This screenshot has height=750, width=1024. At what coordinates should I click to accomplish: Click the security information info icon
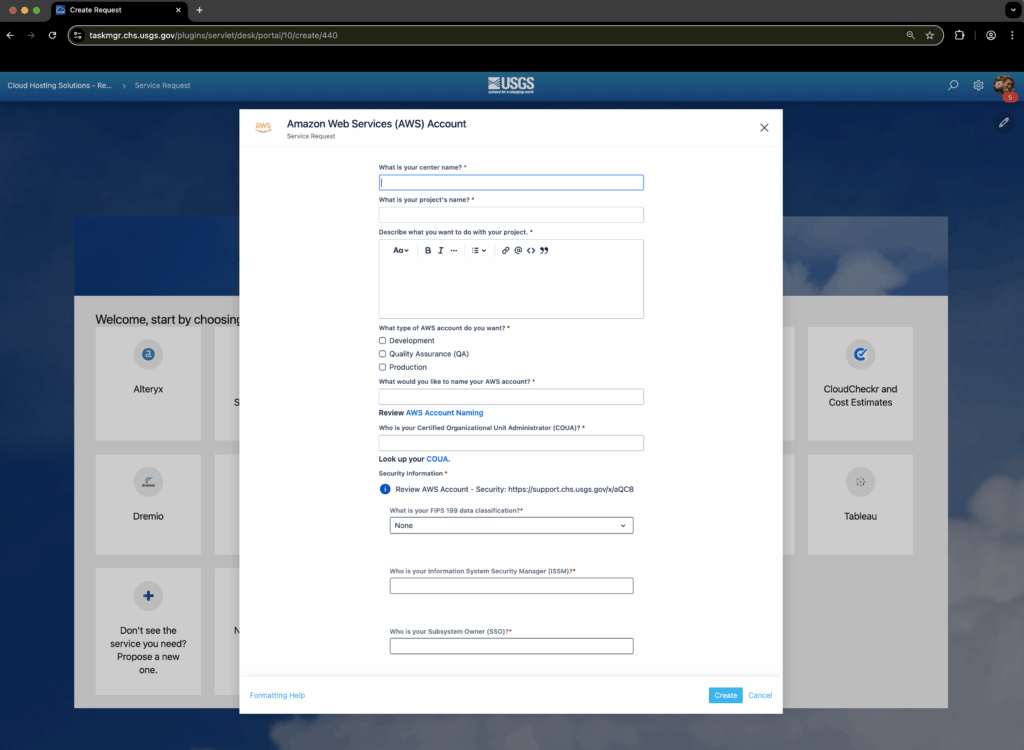pyautogui.click(x=385, y=489)
